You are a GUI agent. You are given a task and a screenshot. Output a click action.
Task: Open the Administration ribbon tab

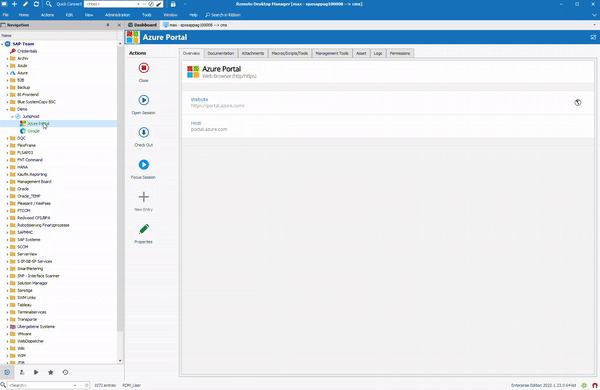click(x=117, y=15)
